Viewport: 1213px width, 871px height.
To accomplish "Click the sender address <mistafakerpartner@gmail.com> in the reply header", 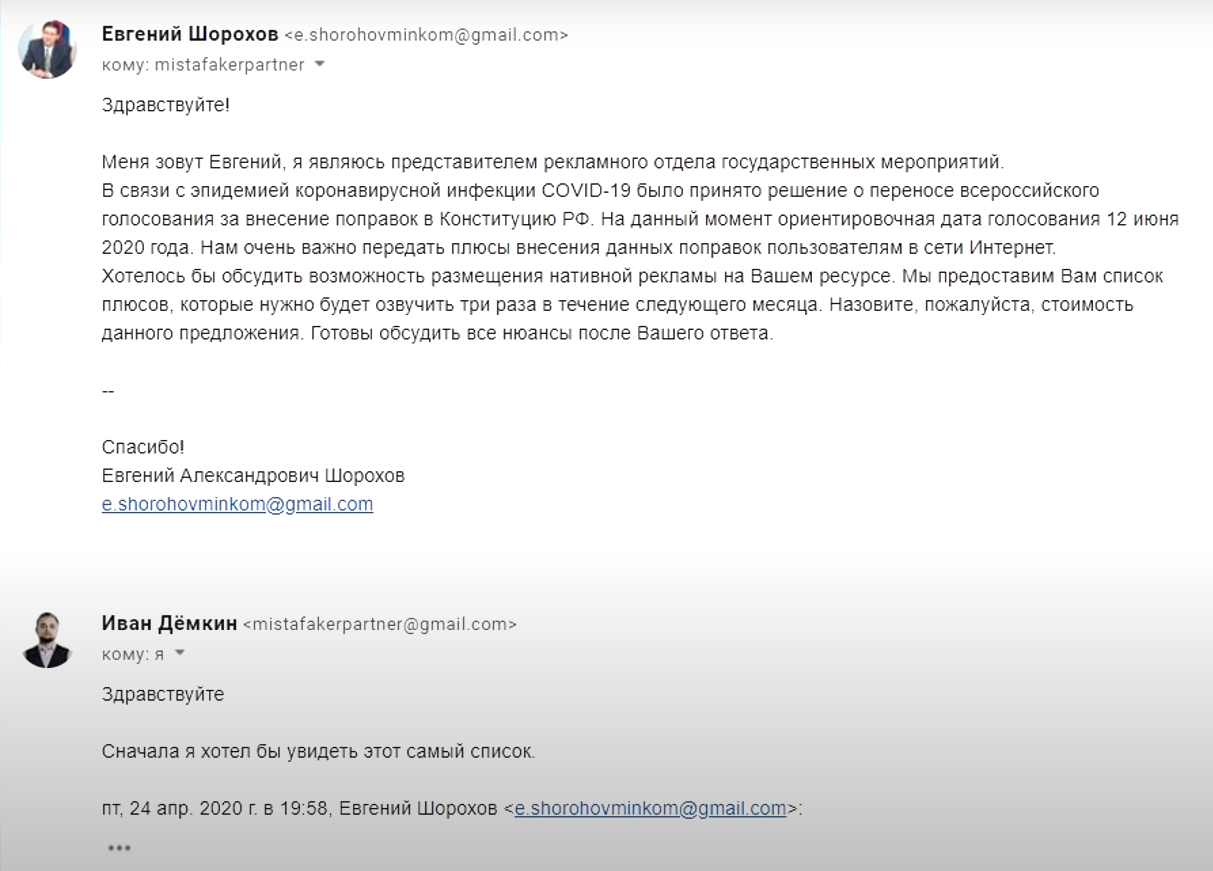I will pyautogui.click(x=380, y=624).
